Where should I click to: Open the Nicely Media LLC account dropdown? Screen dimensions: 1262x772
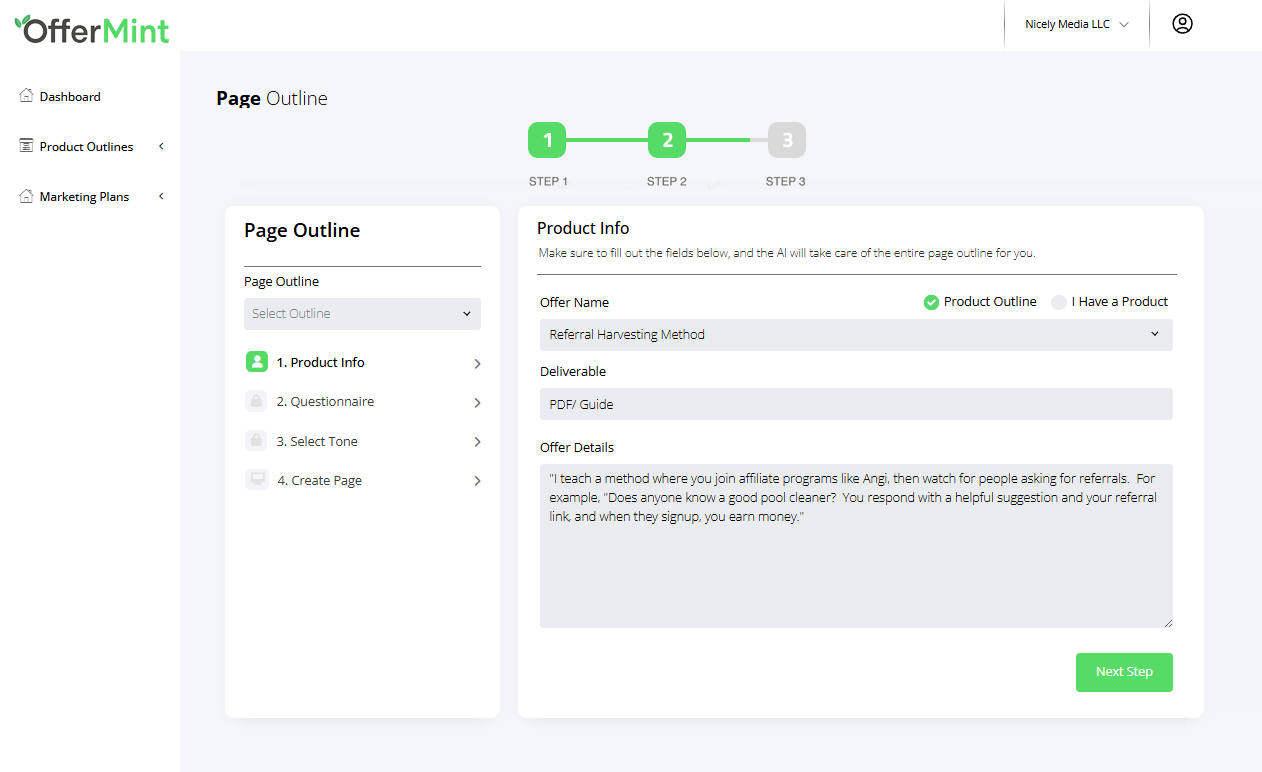(x=1076, y=25)
